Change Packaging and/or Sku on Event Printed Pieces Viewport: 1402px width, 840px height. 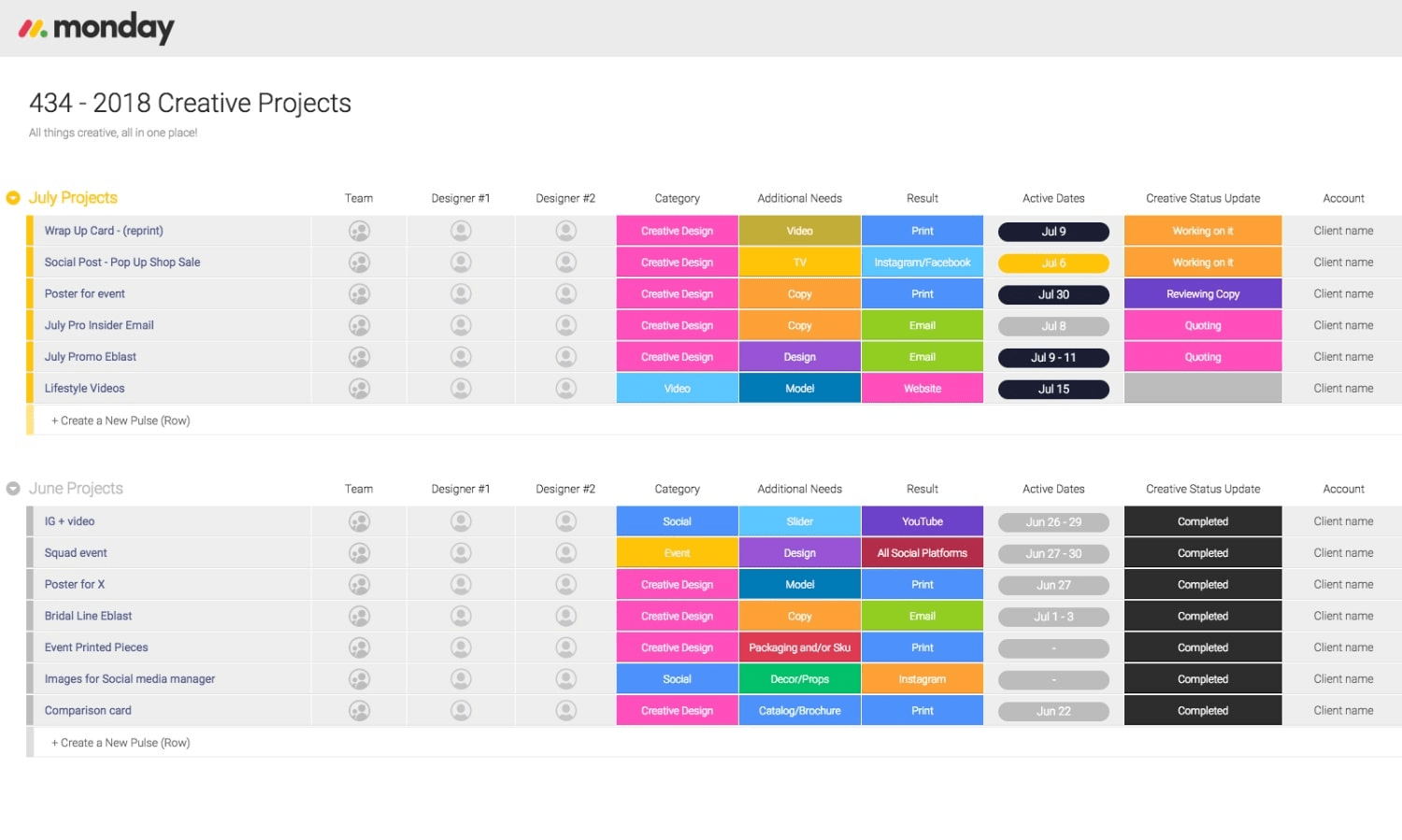coord(799,648)
